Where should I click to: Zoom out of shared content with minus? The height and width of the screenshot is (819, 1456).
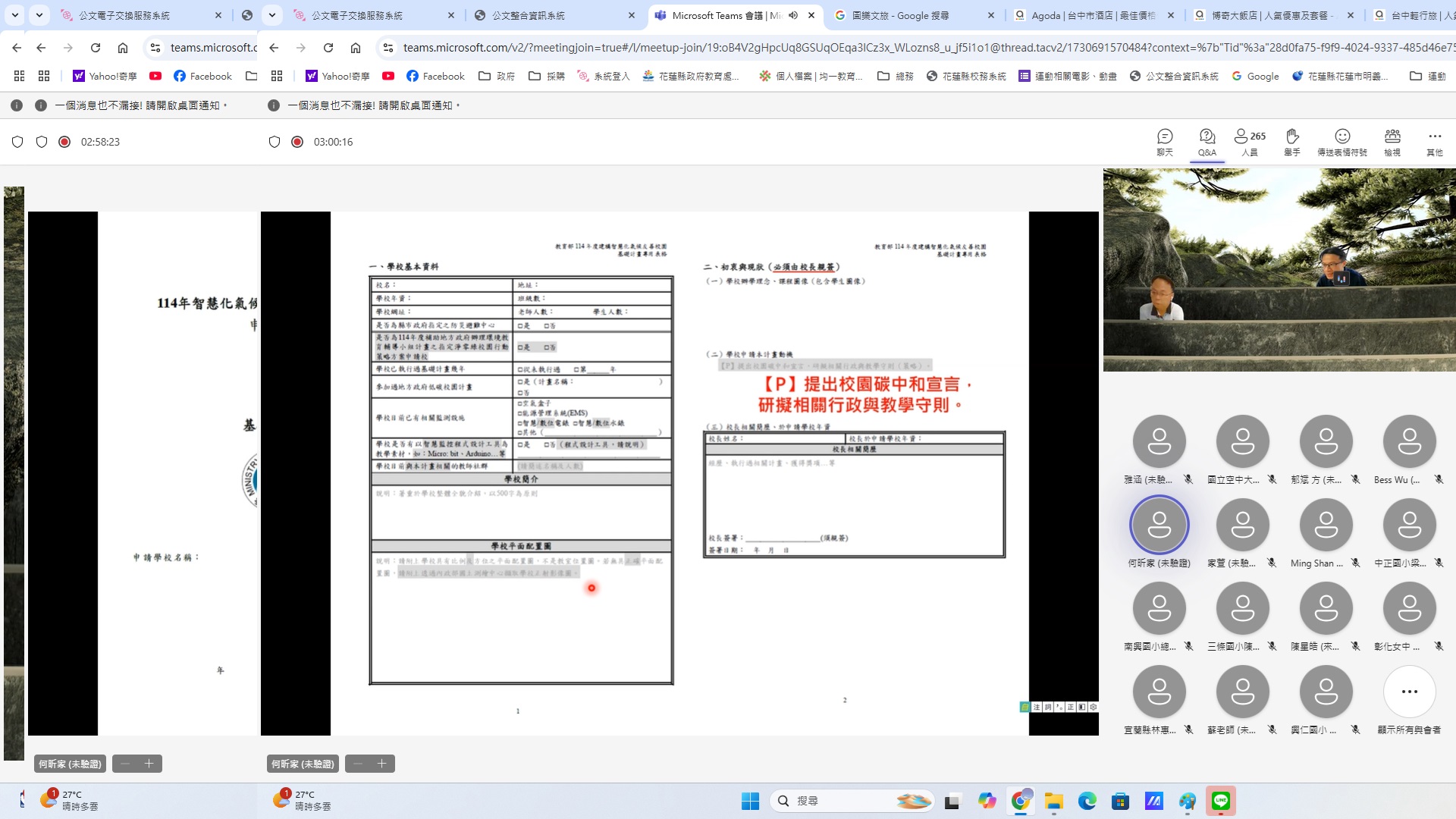click(x=358, y=764)
